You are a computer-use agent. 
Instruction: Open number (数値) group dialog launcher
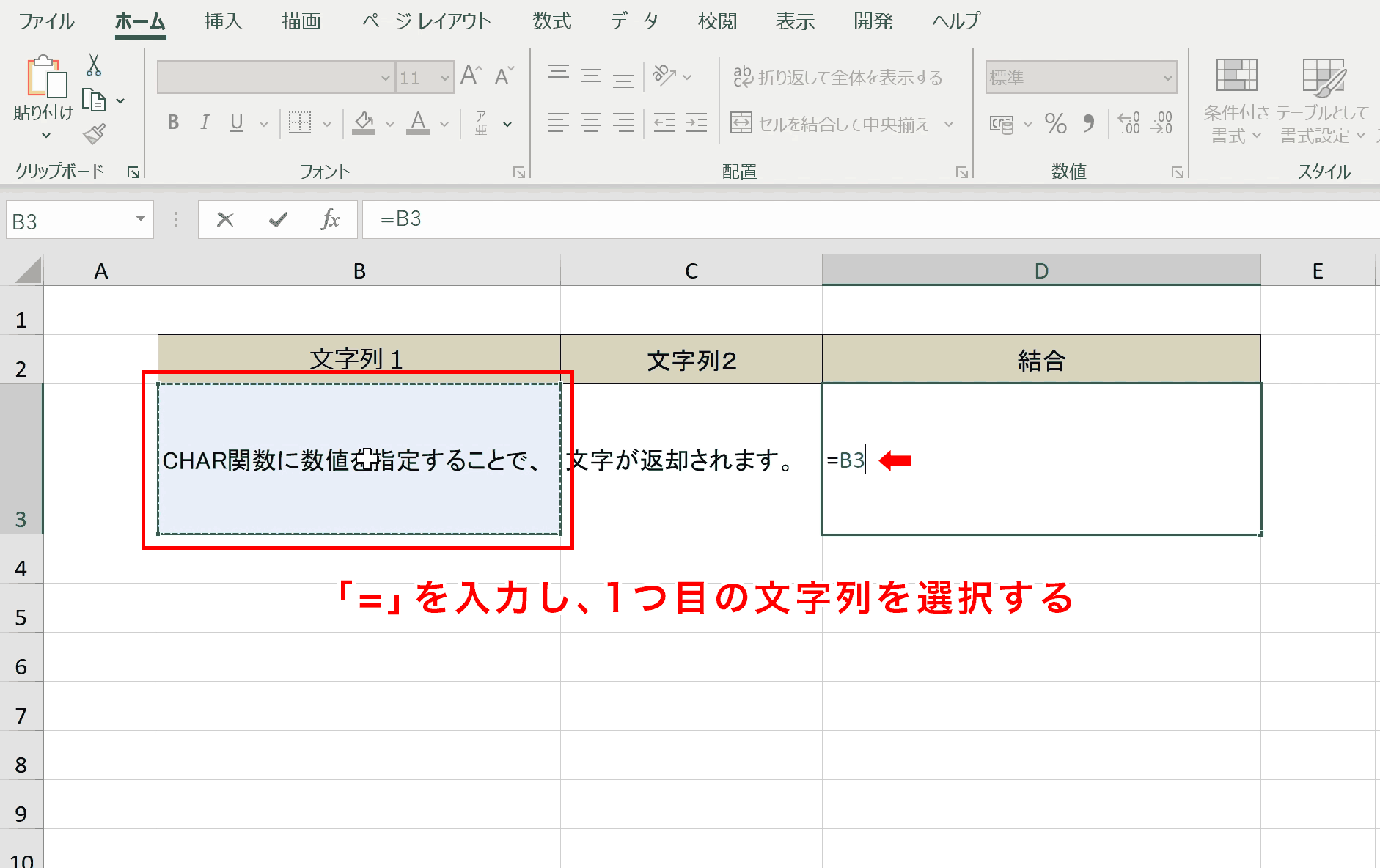click(1178, 172)
